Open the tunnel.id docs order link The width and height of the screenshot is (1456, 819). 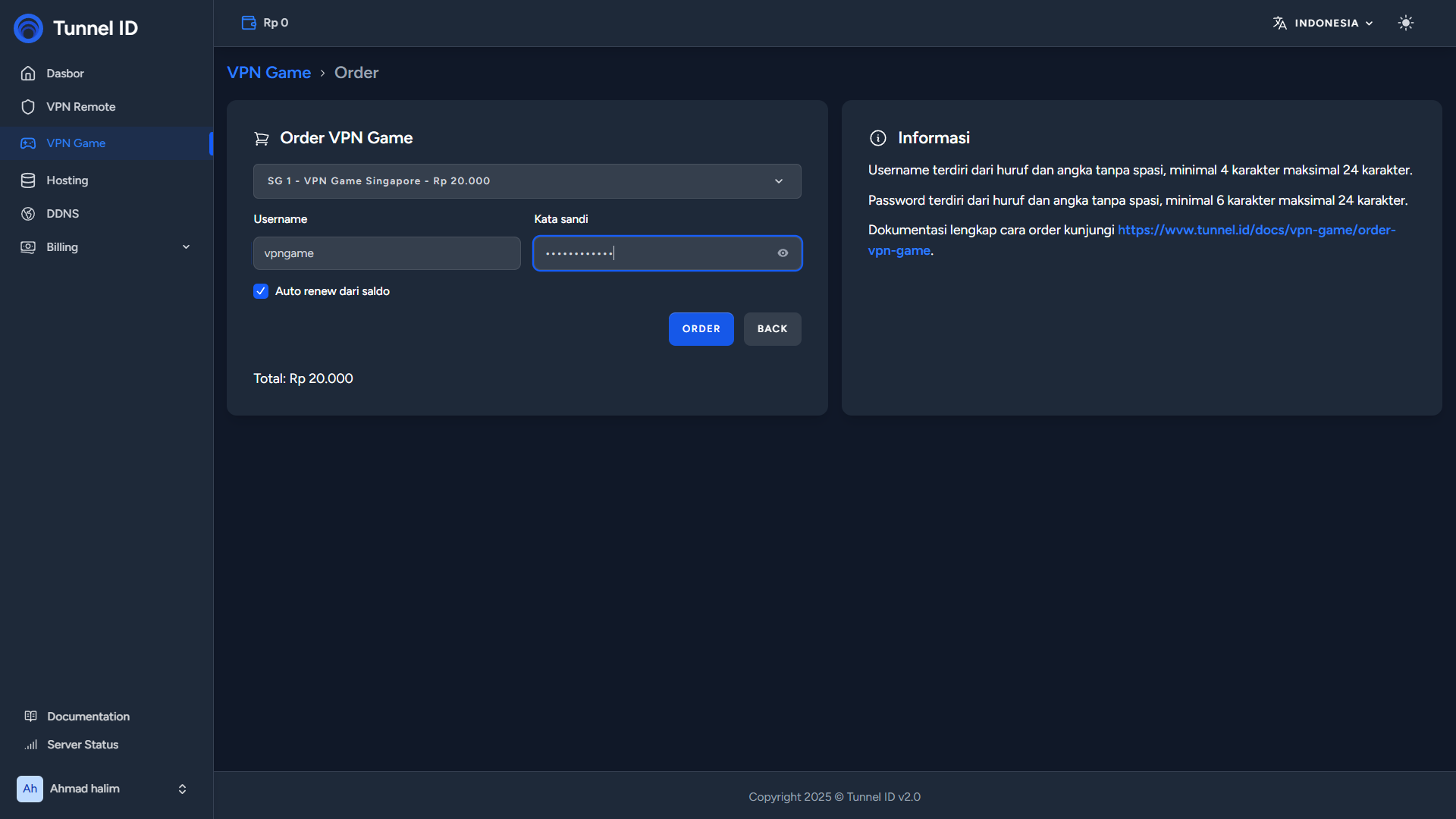(x=1256, y=230)
